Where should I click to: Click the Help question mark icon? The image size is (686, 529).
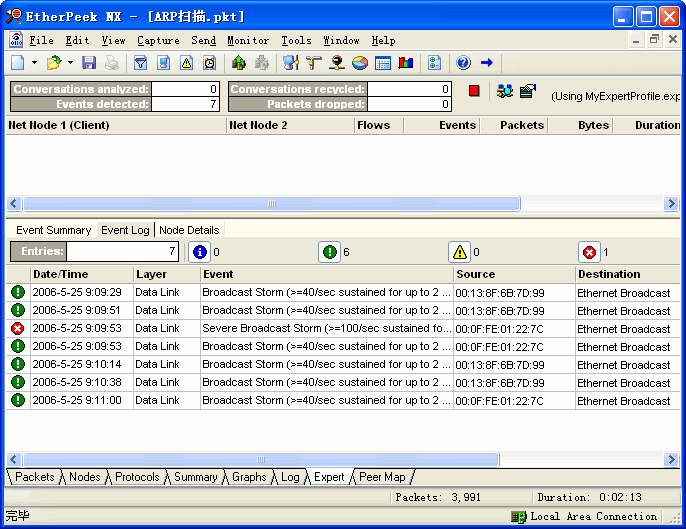(x=463, y=63)
